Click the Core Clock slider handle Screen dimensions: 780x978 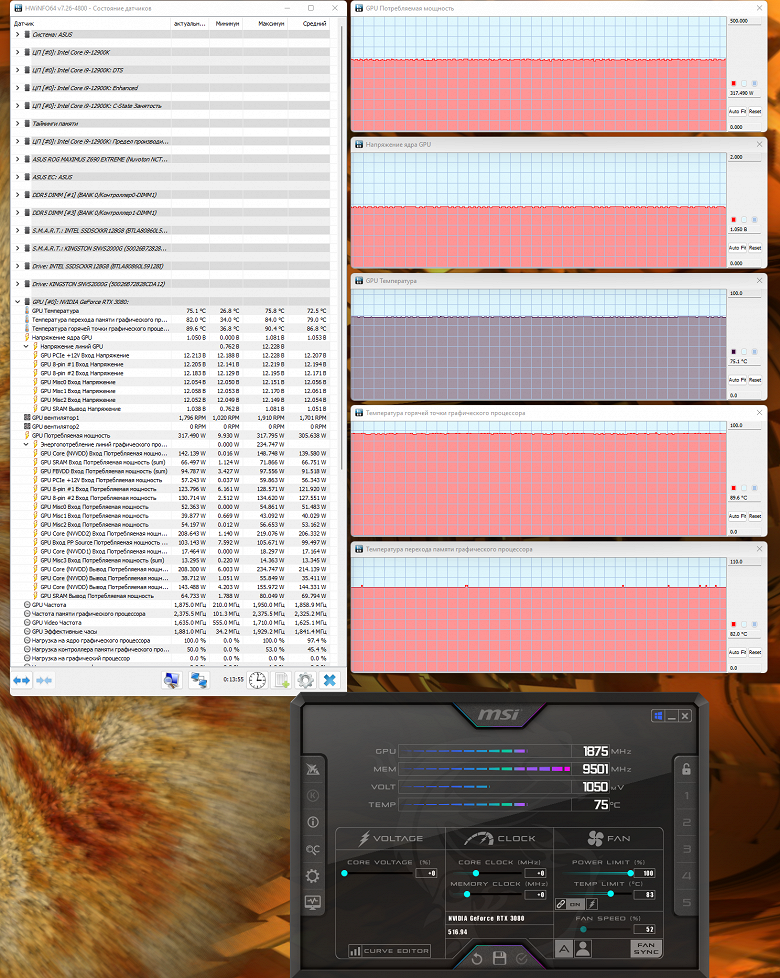coord(476,873)
